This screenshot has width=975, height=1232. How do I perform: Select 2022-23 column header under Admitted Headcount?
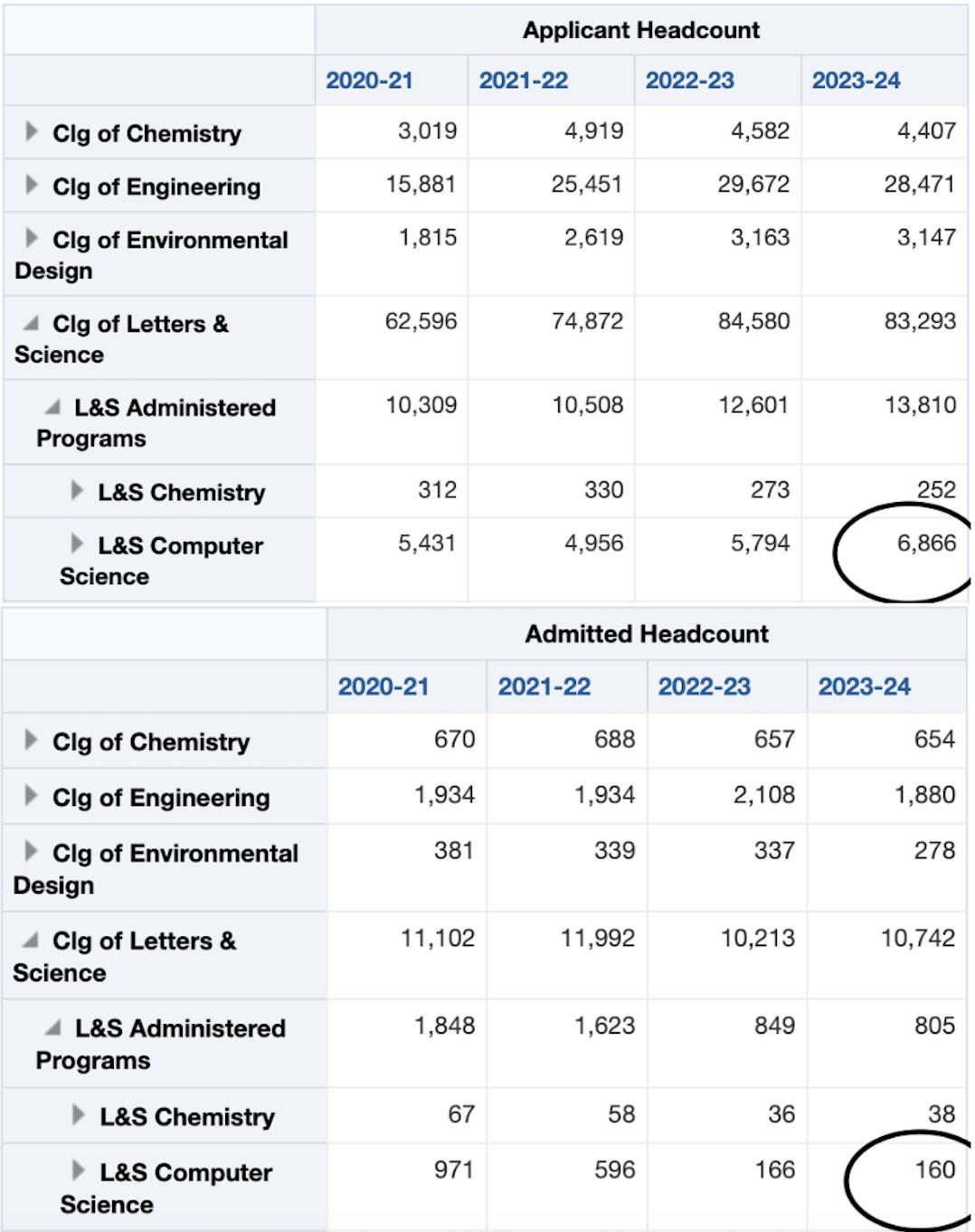click(x=704, y=687)
